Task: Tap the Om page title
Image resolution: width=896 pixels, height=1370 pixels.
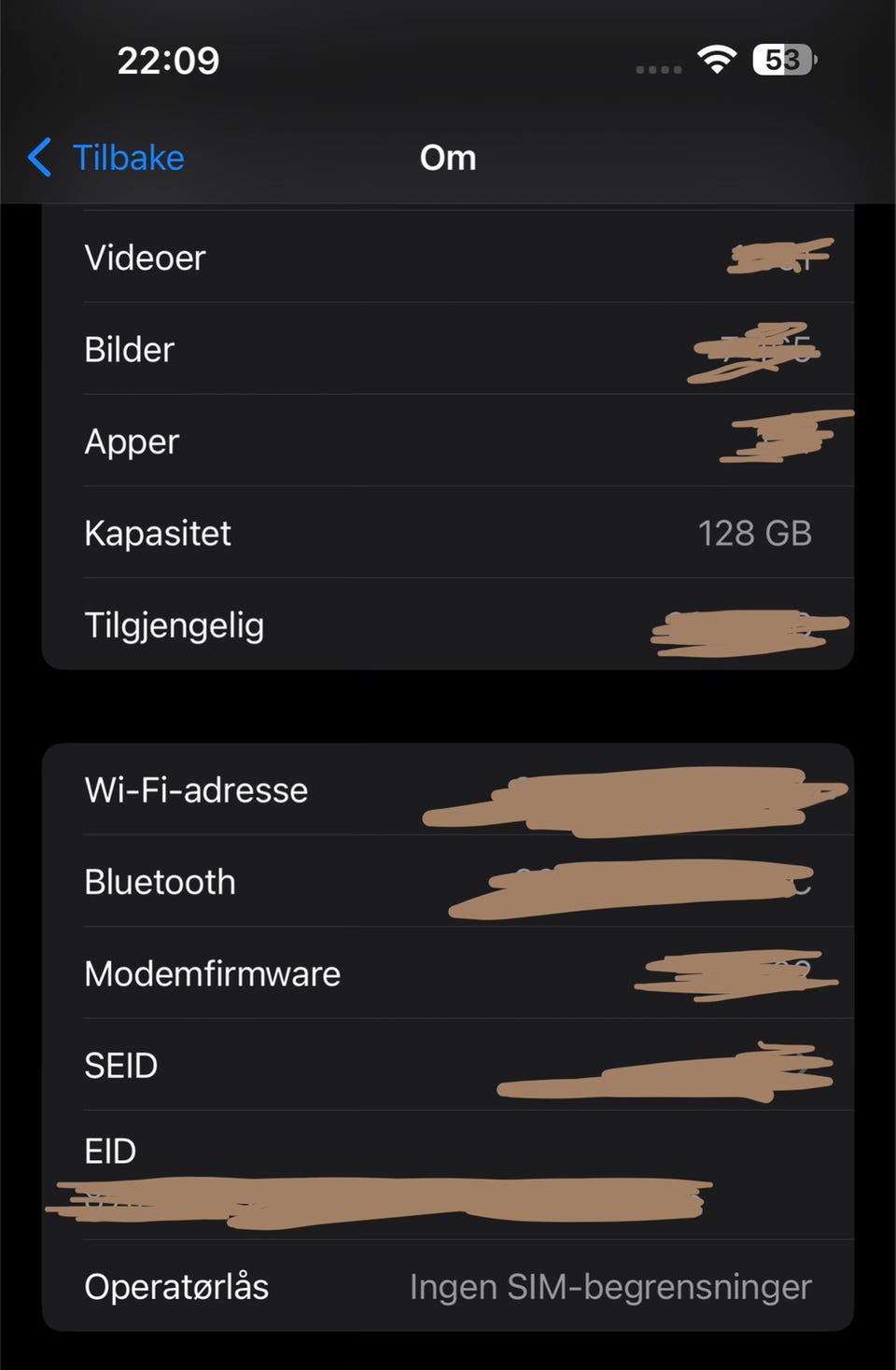Action: click(448, 158)
